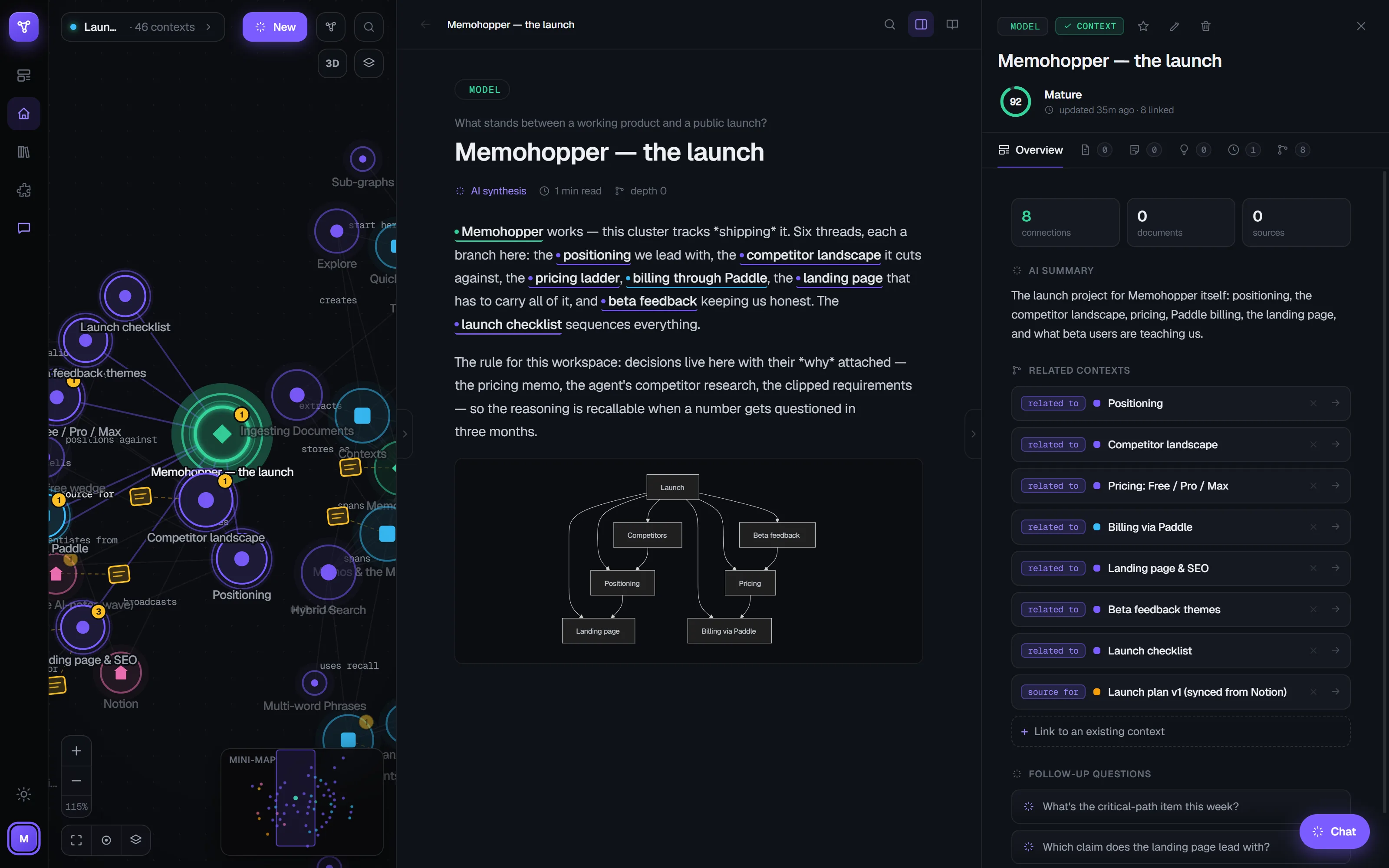1389x868 pixels.
Task: Click inside the MINI-MAP viewport
Action: pos(296,798)
